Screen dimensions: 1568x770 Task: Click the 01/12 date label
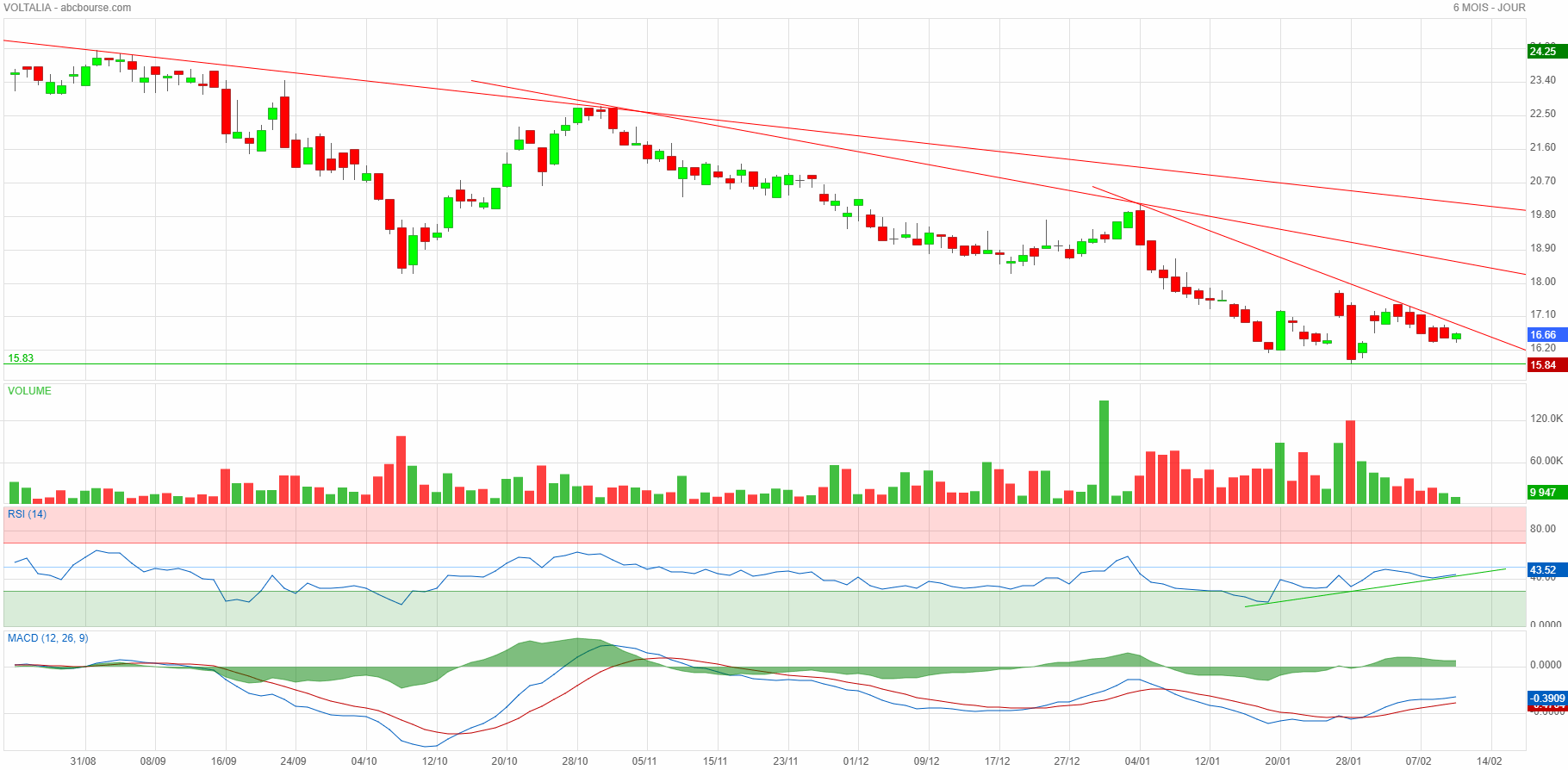[x=856, y=761]
